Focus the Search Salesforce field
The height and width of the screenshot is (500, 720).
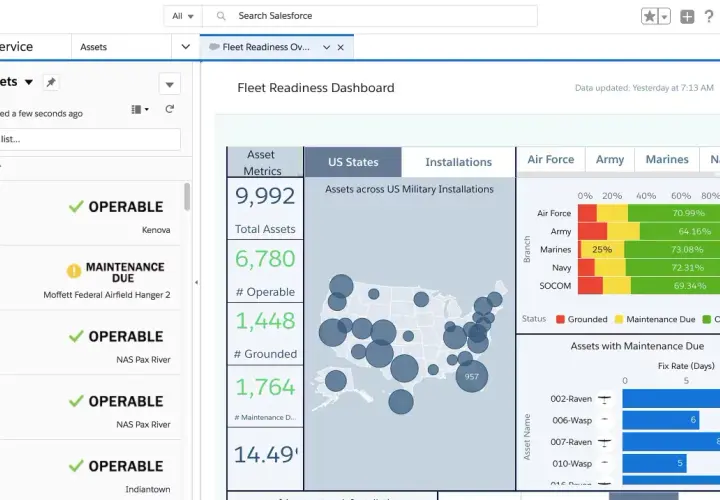(x=370, y=16)
